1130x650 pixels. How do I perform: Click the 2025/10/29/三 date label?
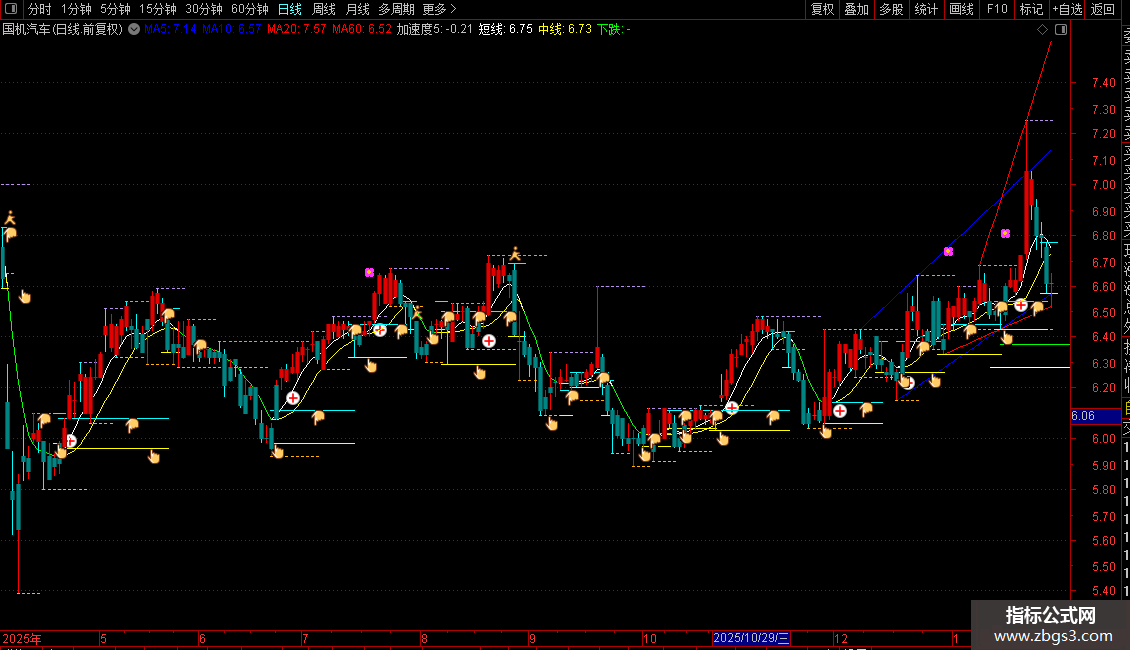point(751,638)
